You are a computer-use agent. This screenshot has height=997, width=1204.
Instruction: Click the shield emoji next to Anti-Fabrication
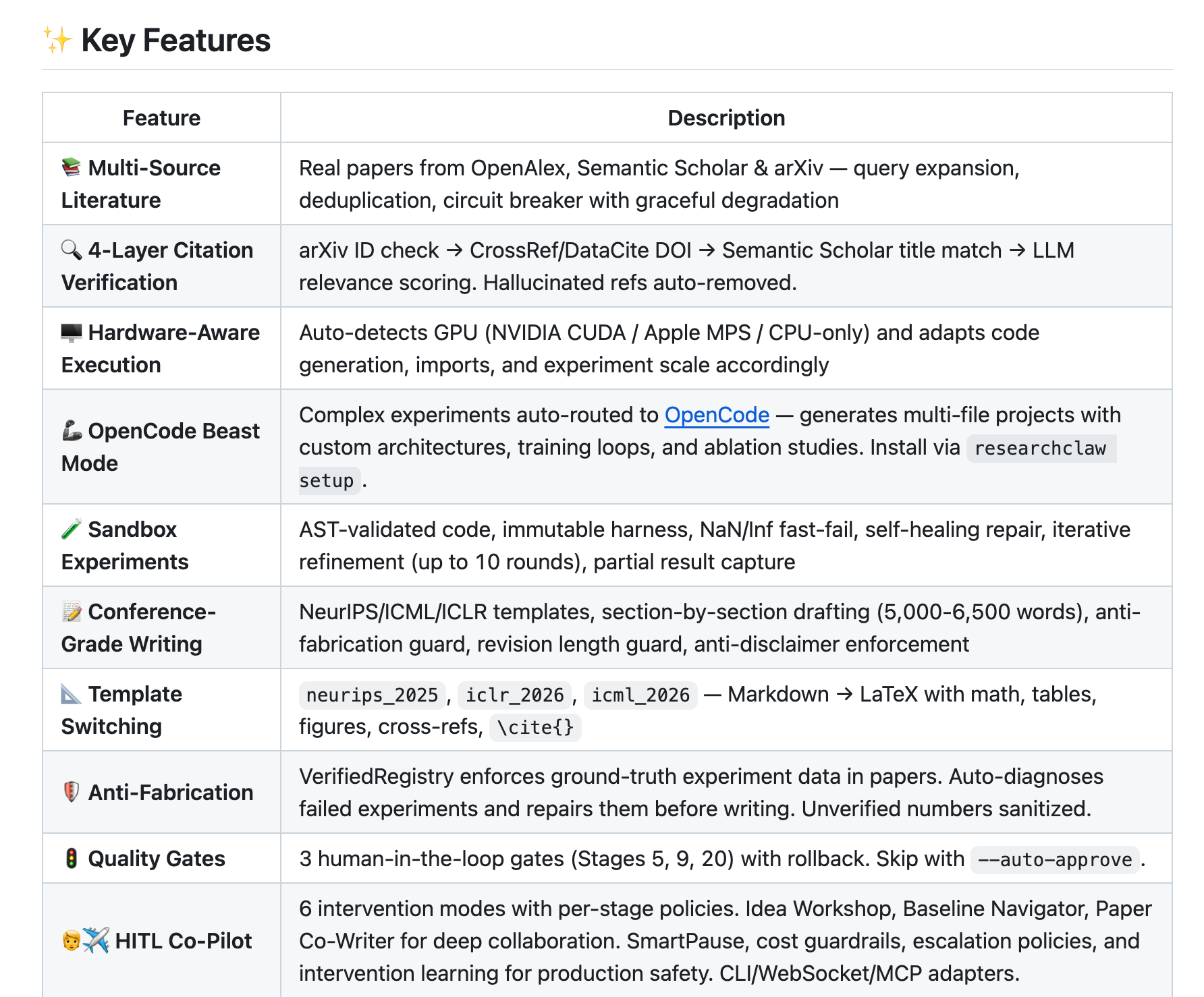[72, 792]
